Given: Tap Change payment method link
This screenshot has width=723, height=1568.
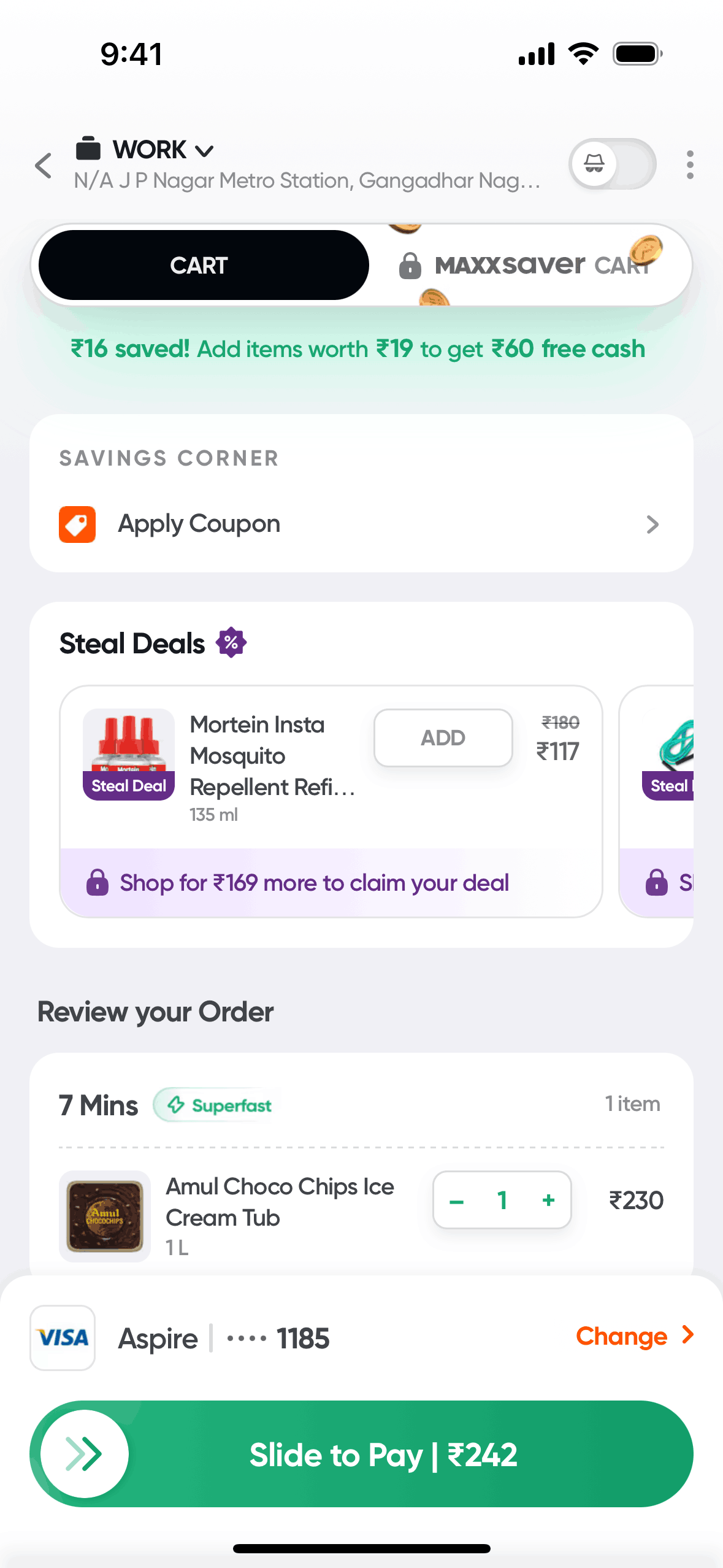Looking at the screenshot, I should click(x=621, y=1336).
